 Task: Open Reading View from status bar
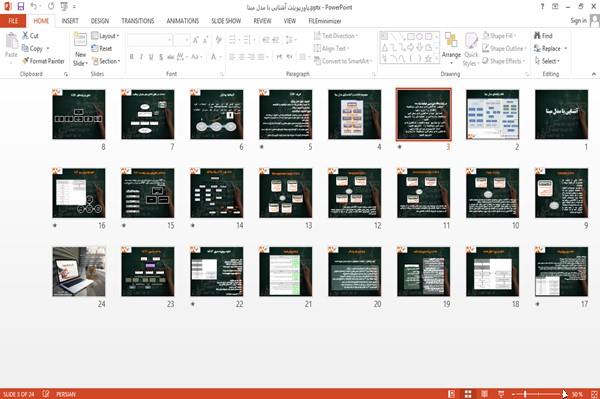(484, 394)
